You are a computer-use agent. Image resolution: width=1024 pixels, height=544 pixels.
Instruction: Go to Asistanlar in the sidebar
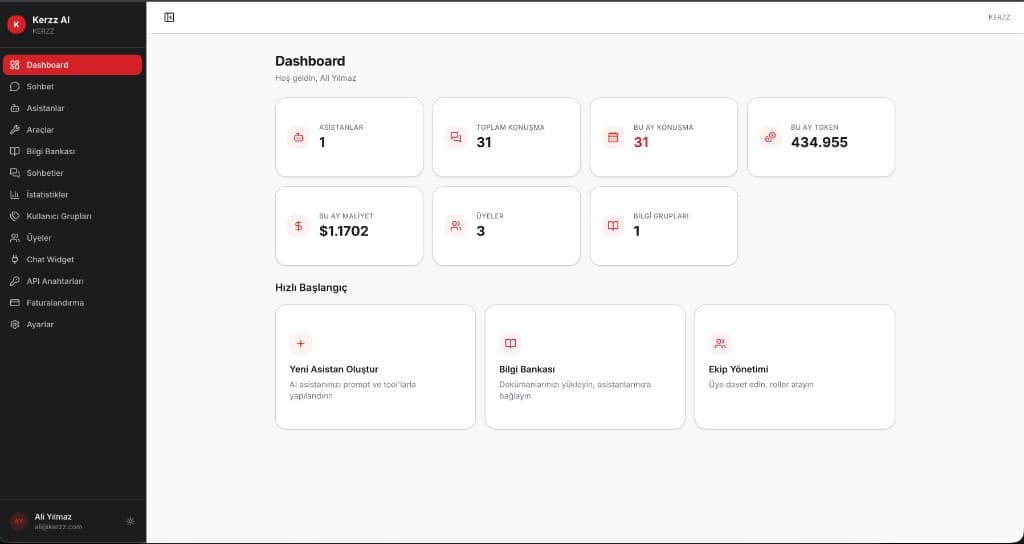point(72,108)
